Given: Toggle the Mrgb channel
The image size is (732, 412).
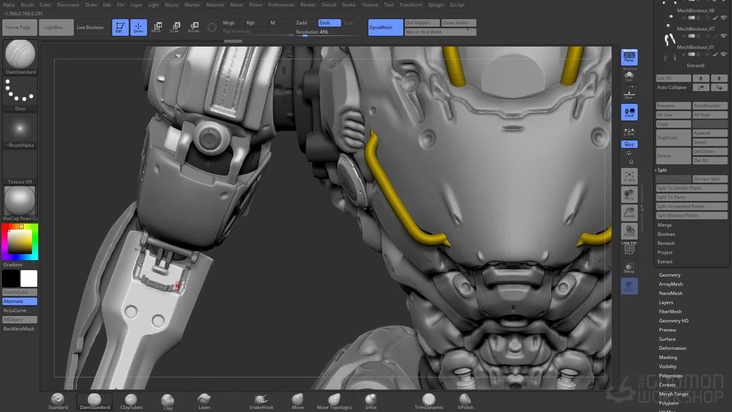Looking at the screenshot, I should 229,23.
